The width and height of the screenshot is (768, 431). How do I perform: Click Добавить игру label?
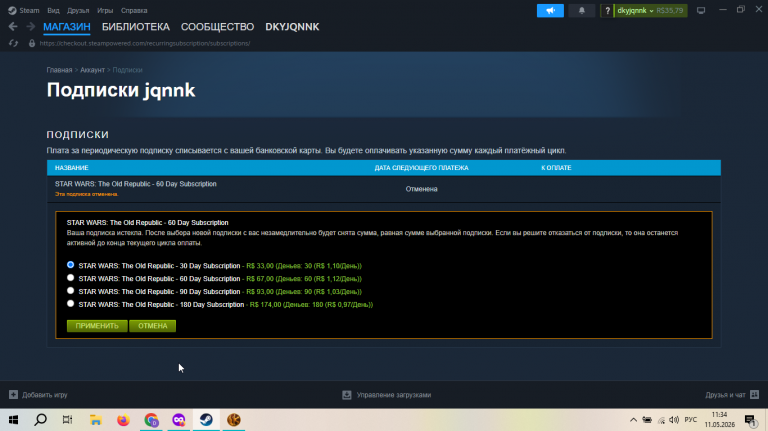click(45, 395)
